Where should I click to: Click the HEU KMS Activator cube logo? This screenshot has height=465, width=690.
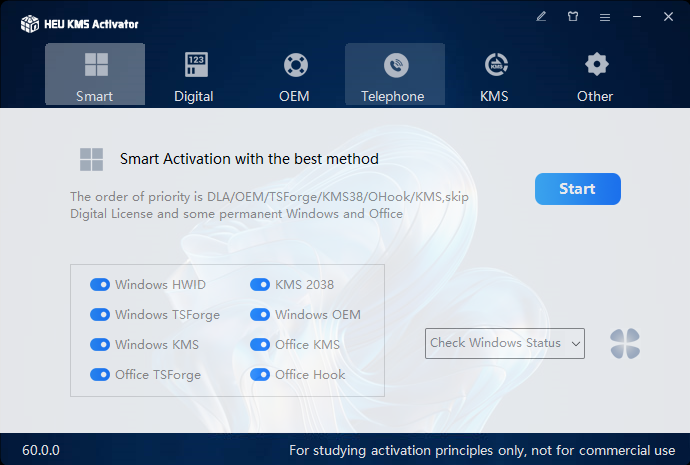(30, 24)
